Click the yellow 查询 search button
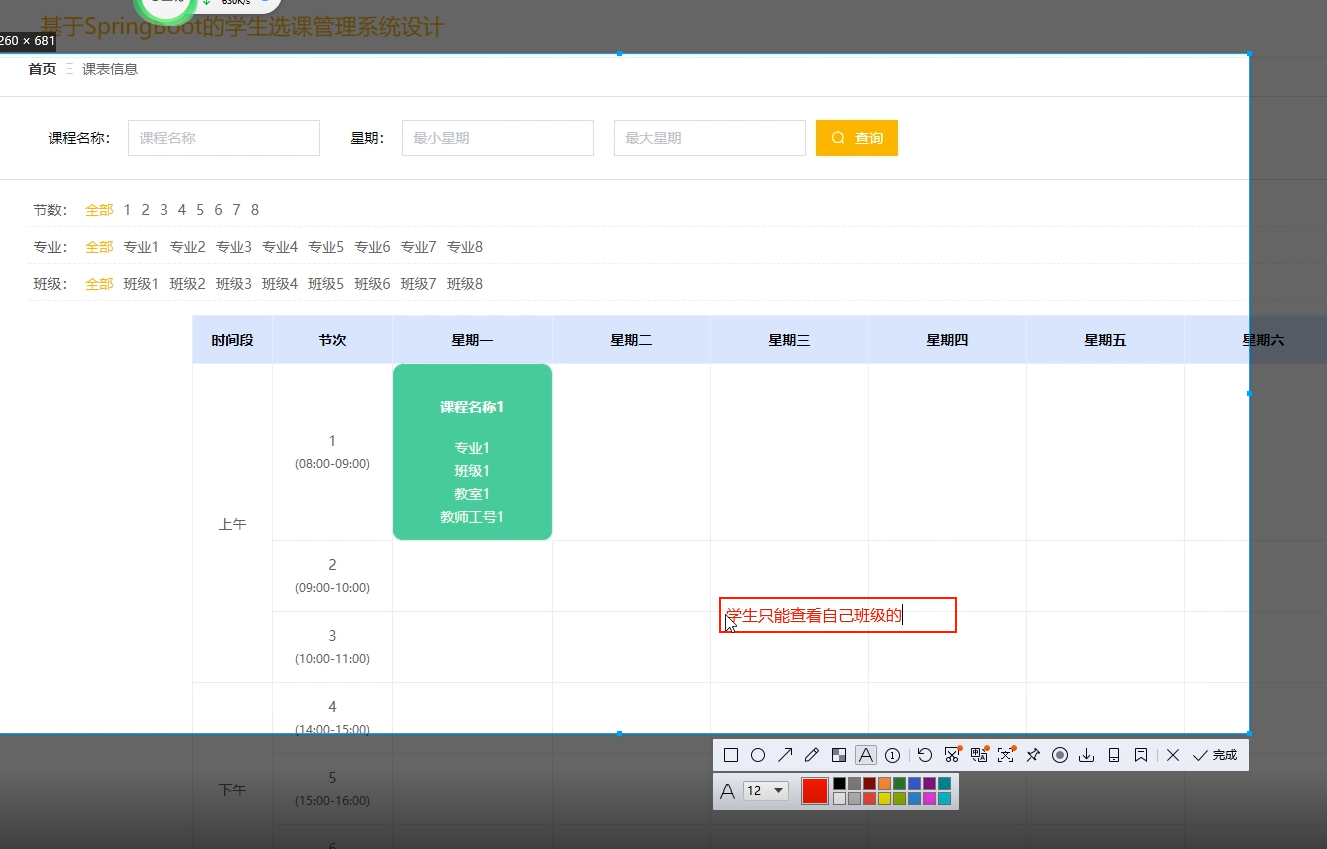This screenshot has height=849, width=1327. [856, 137]
